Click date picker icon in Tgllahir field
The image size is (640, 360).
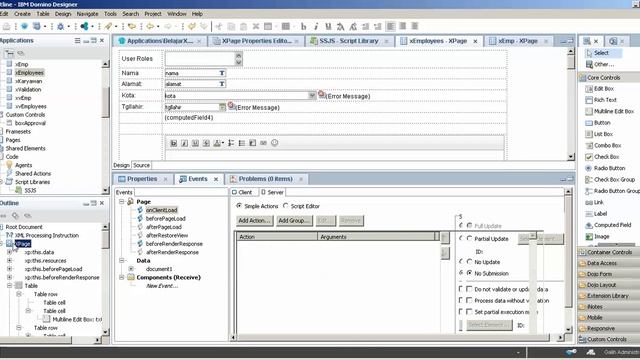pyautogui.click(x=222, y=107)
